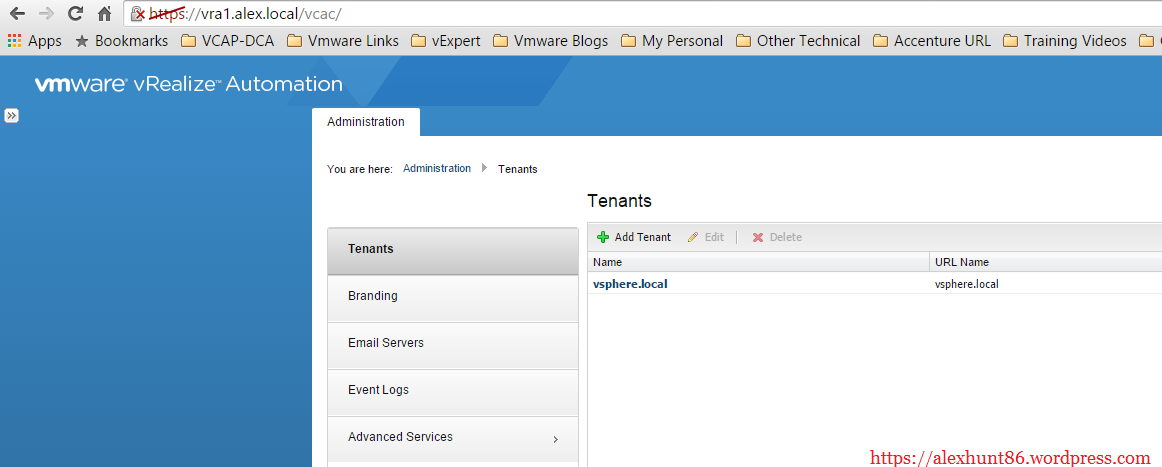Click the Edit pencil button
Viewport: 1162px width, 467px height.
pyautogui.click(x=705, y=237)
